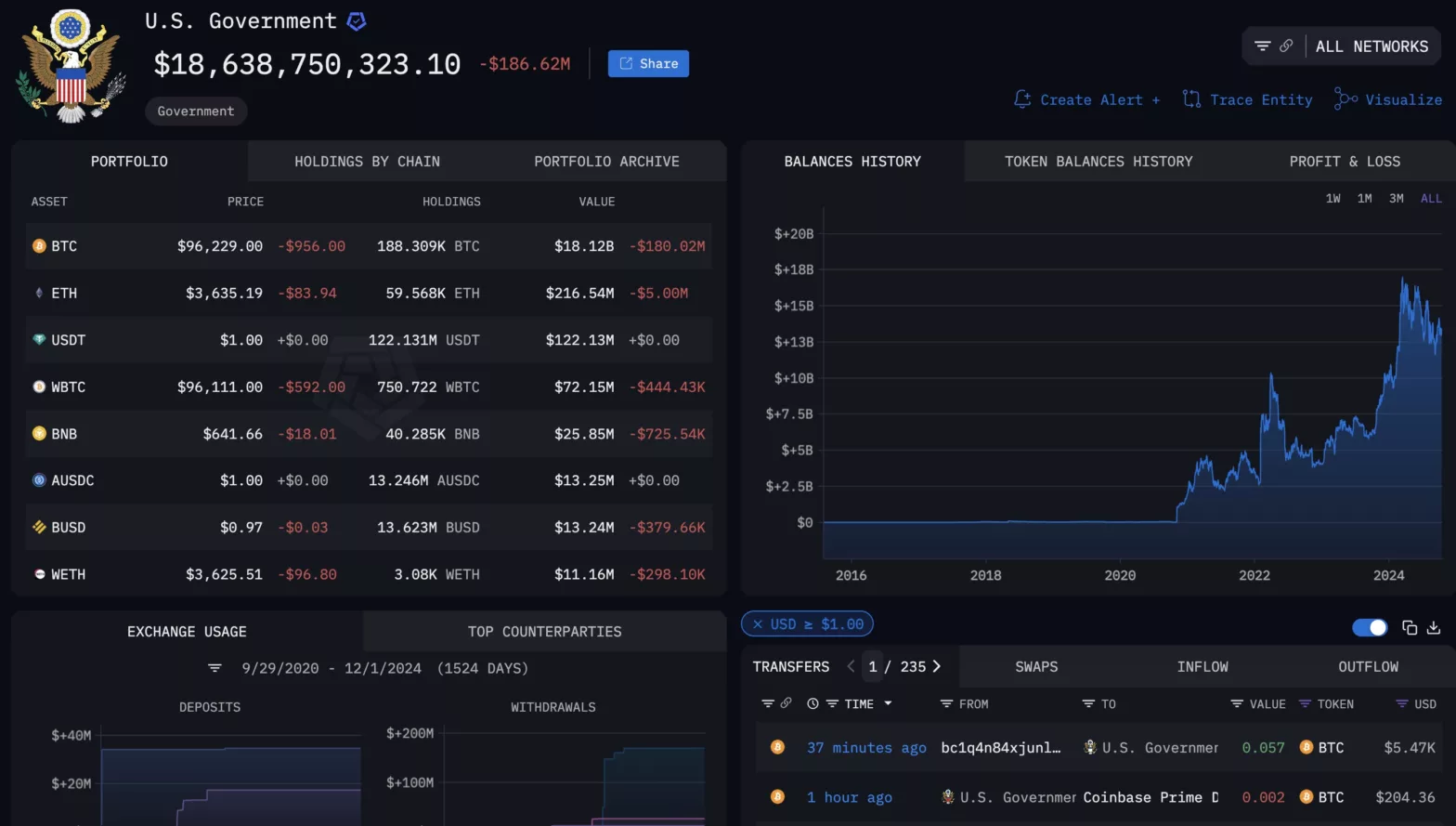Open the TOP COUNTERPARTIES tab

pyautogui.click(x=544, y=631)
